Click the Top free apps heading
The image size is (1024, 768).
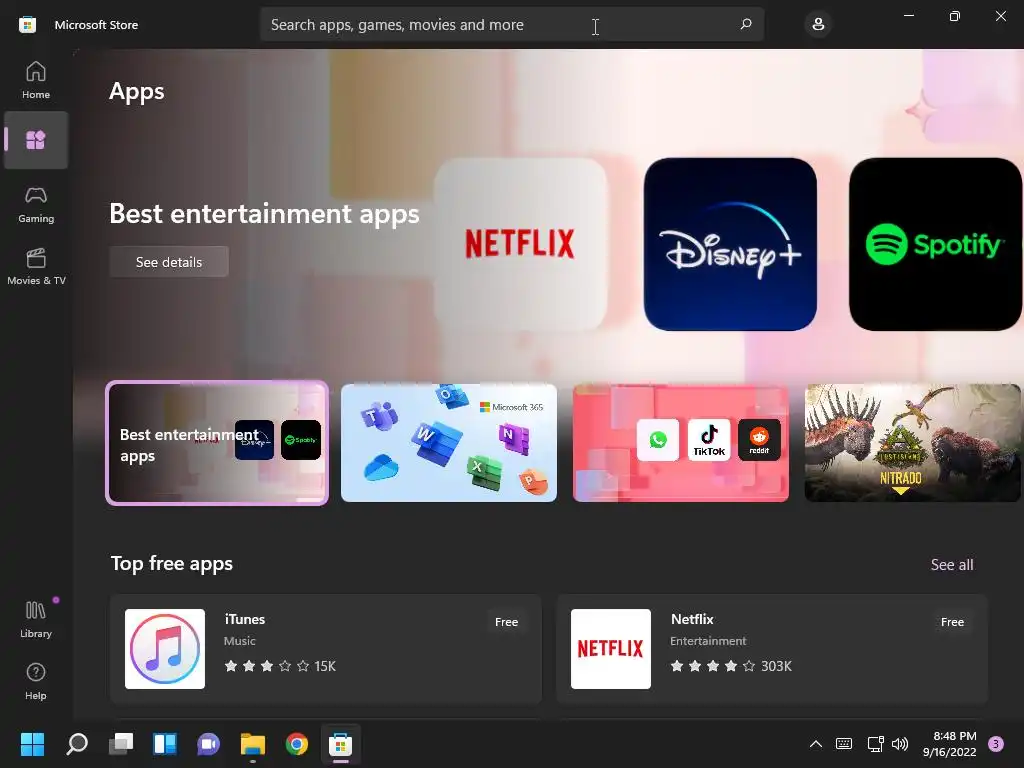click(172, 563)
